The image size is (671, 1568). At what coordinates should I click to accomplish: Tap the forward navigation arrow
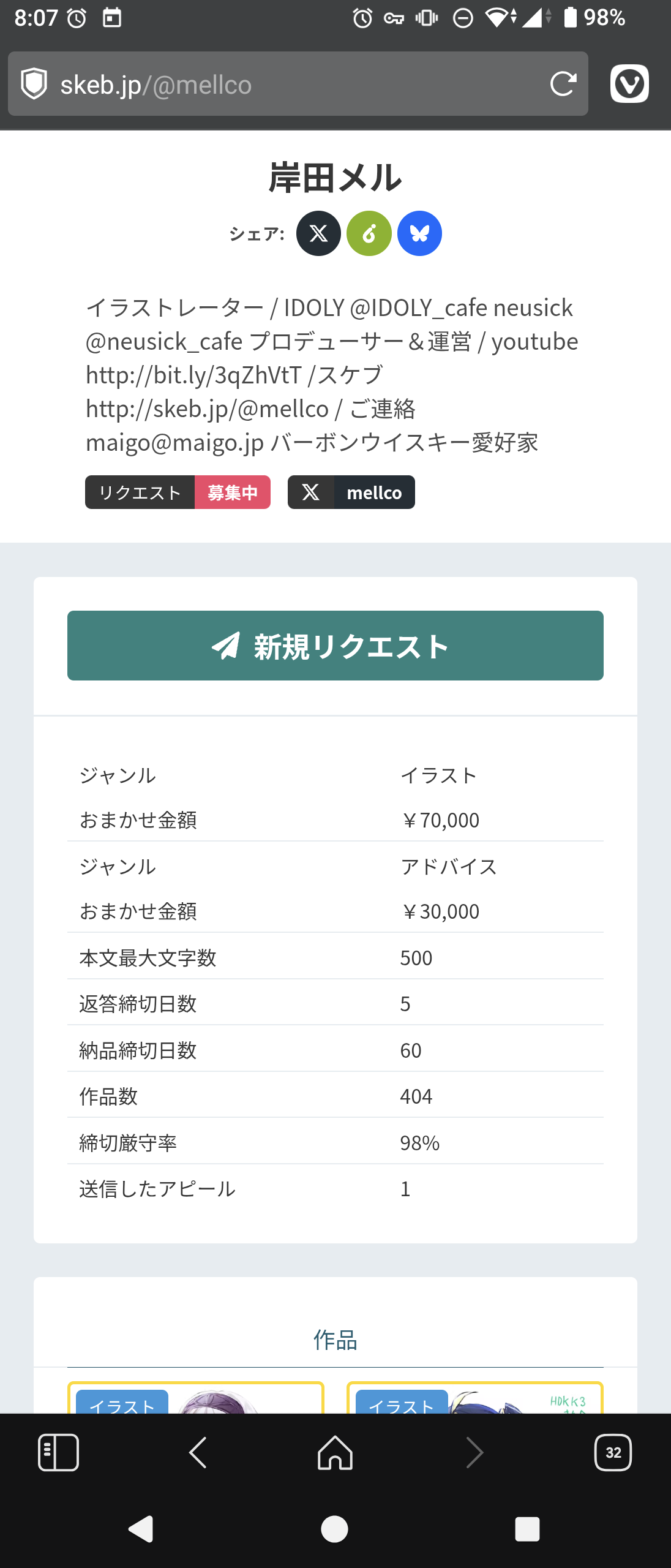[x=474, y=1452]
